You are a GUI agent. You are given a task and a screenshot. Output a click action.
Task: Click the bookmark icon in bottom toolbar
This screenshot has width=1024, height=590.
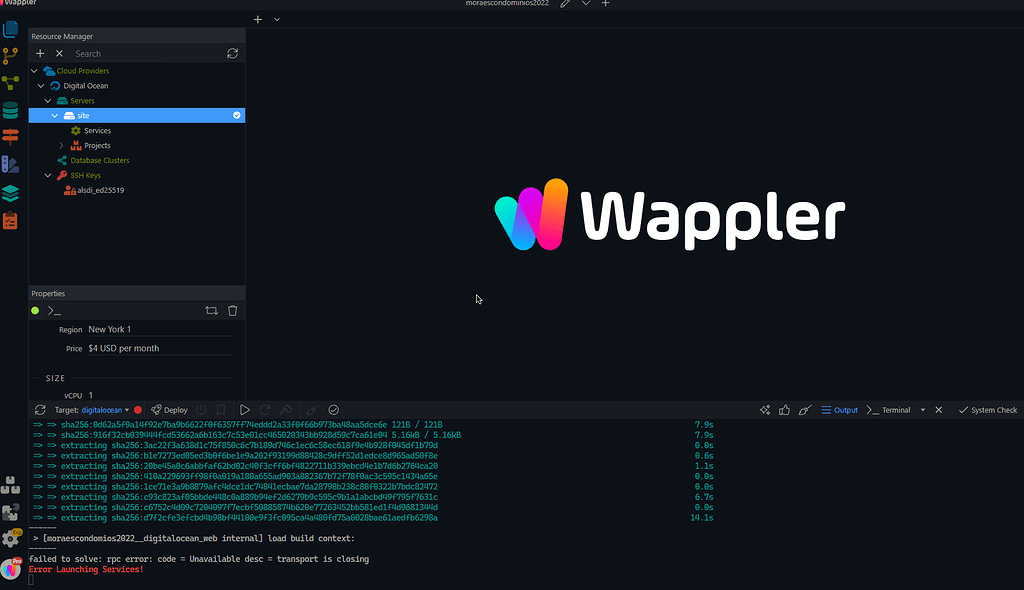click(221, 410)
